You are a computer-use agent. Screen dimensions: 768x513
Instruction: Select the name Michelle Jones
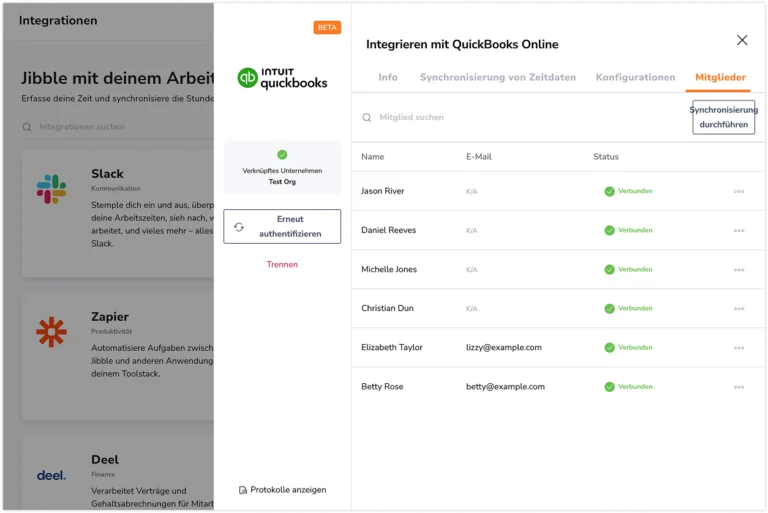[x=389, y=269]
